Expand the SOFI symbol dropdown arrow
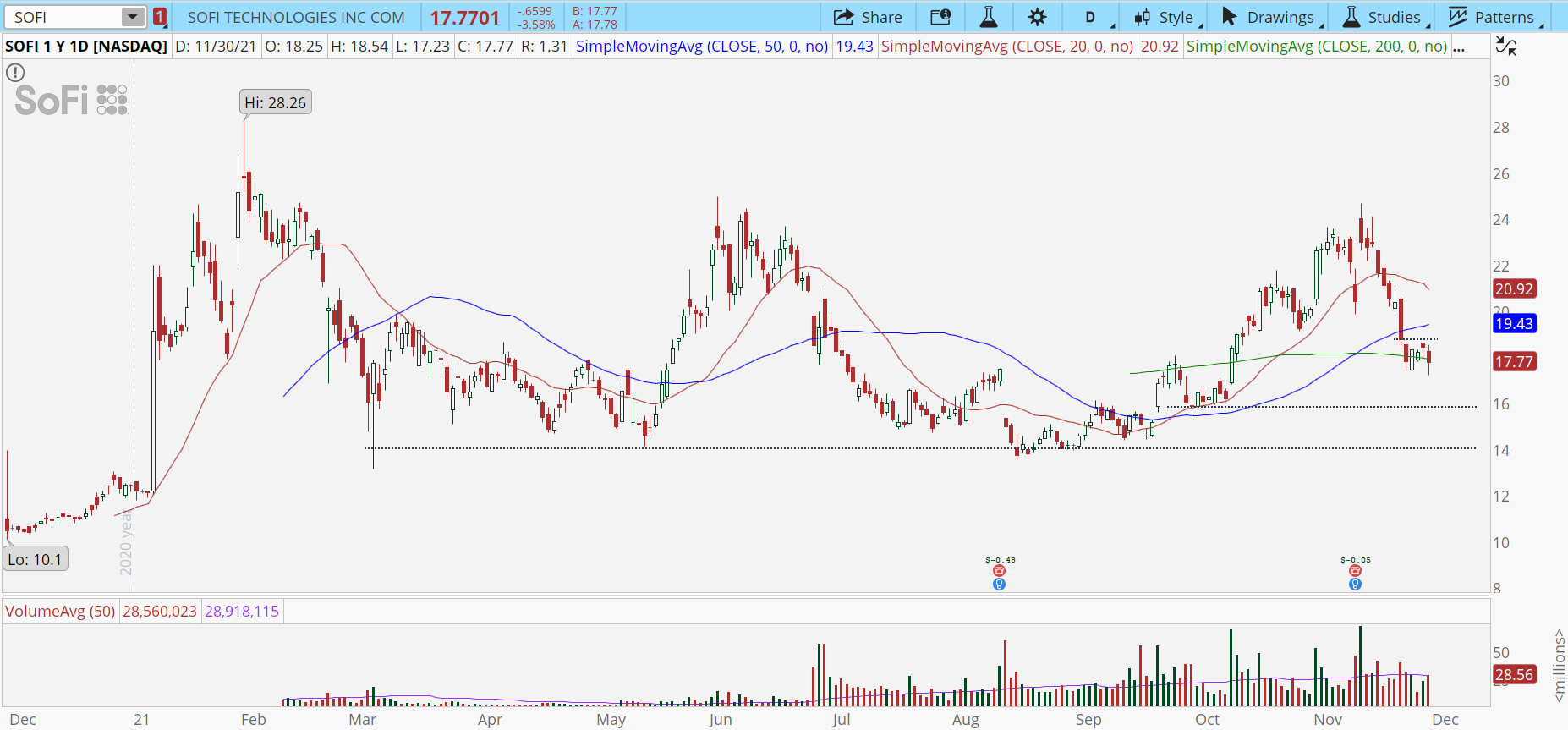This screenshot has width=1568, height=730. click(x=133, y=17)
